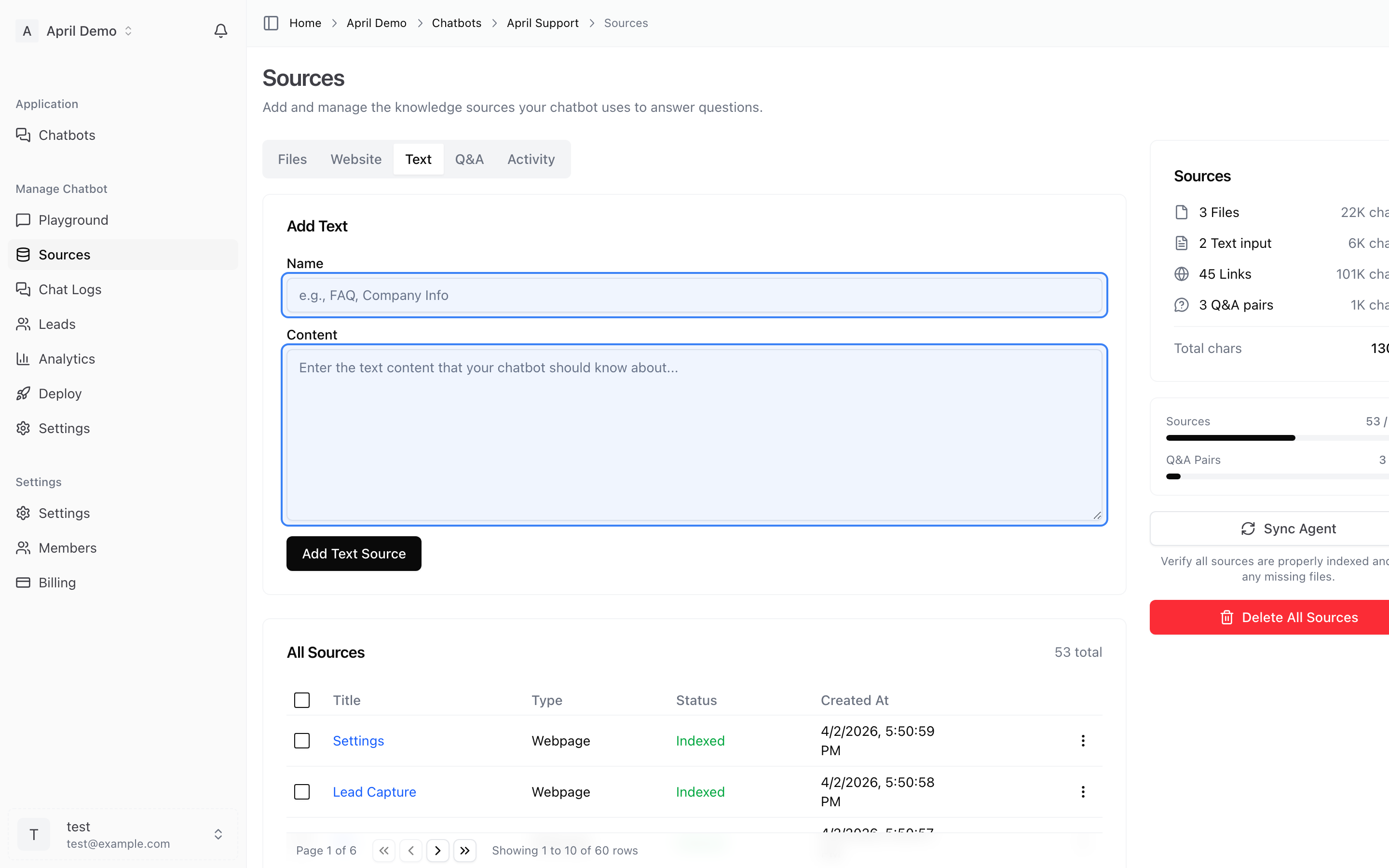Screen dimensions: 1389x868
Task: Check the Lead Capture source row
Action: [302, 792]
